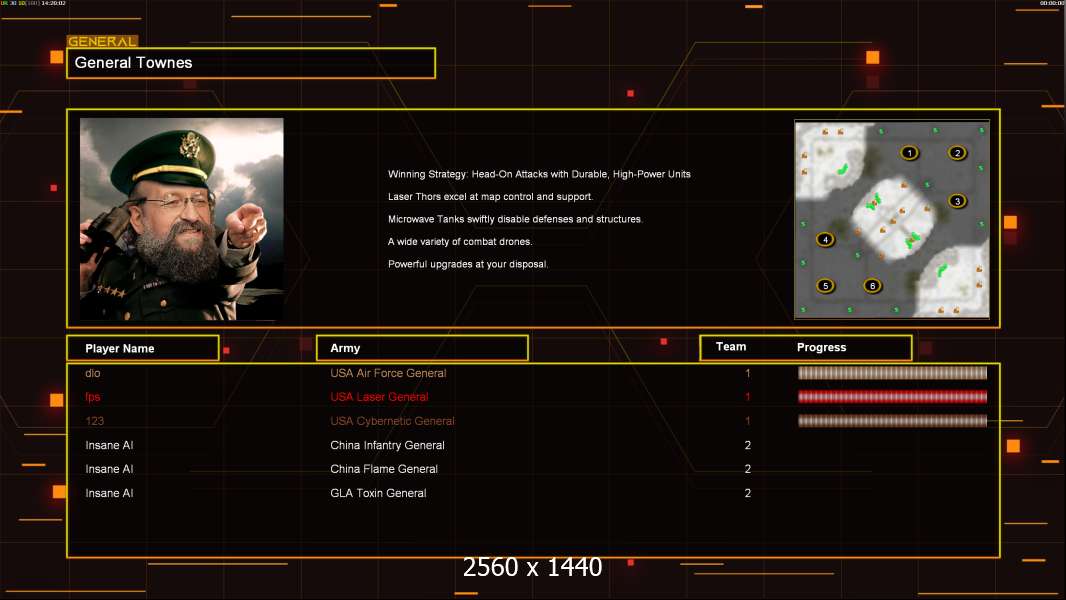This screenshot has height=600, width=1066.
Task: Click start position marker 6 on minimap
Action: 872,286
